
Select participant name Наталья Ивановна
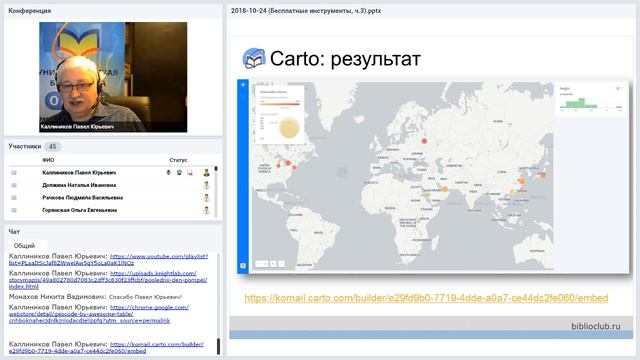coord(79,185)
